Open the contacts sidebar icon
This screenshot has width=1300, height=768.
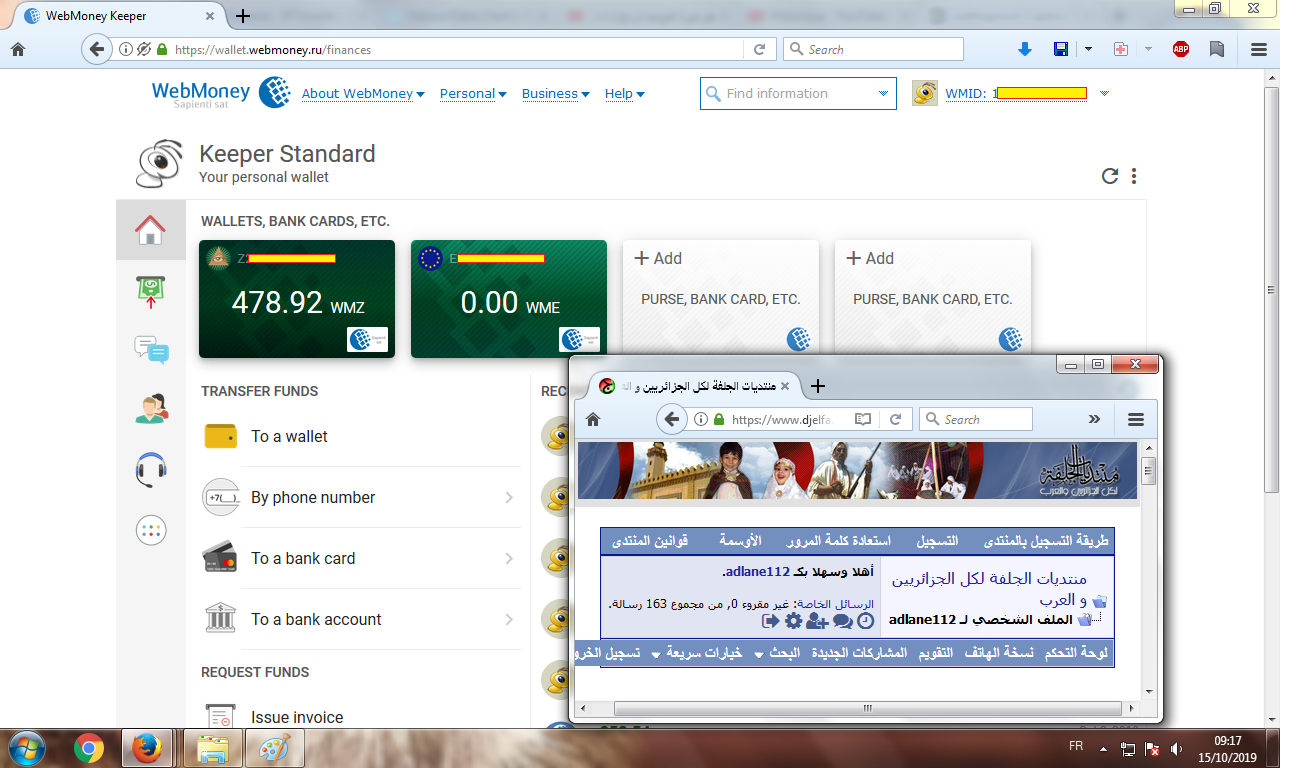point(151,409)
